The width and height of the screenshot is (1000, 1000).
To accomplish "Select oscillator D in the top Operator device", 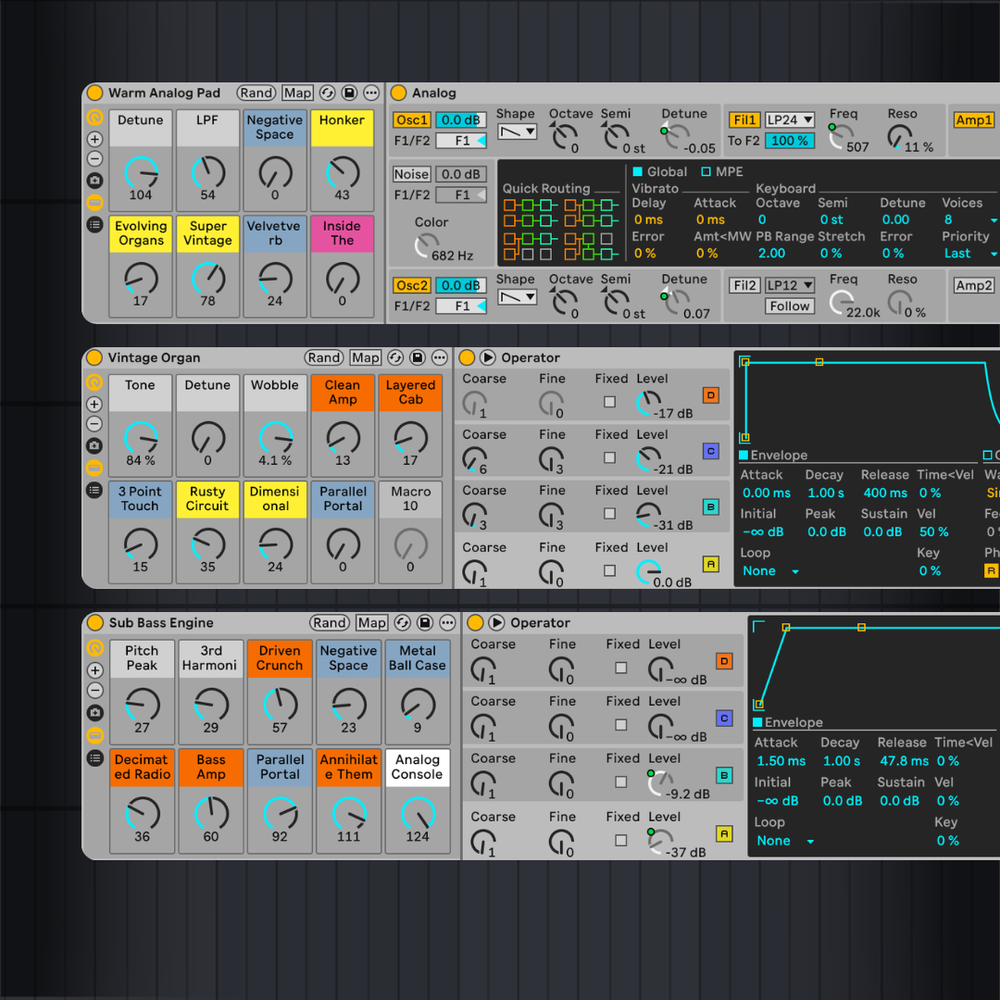I will pos(712,396).
